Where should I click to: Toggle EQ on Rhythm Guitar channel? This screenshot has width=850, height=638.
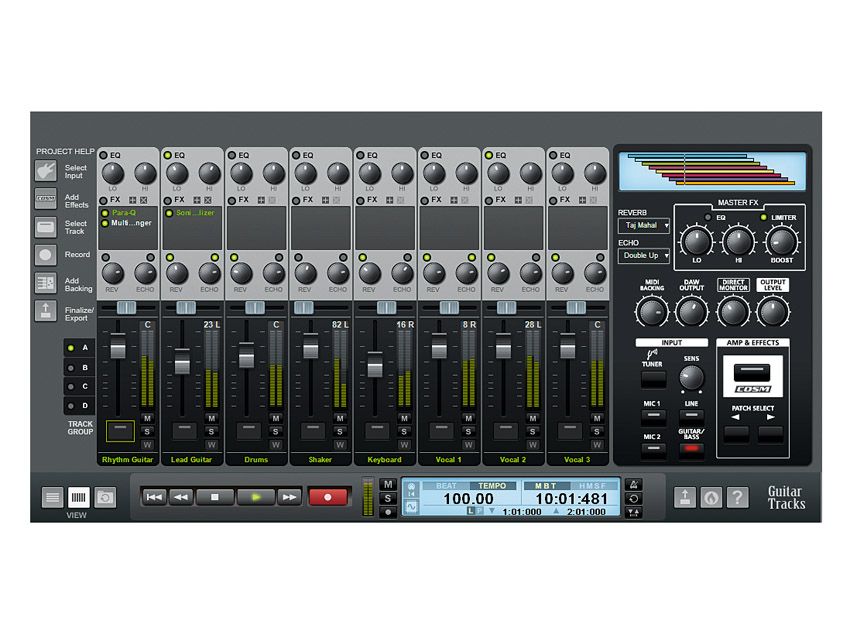click(x=104, y=155)
